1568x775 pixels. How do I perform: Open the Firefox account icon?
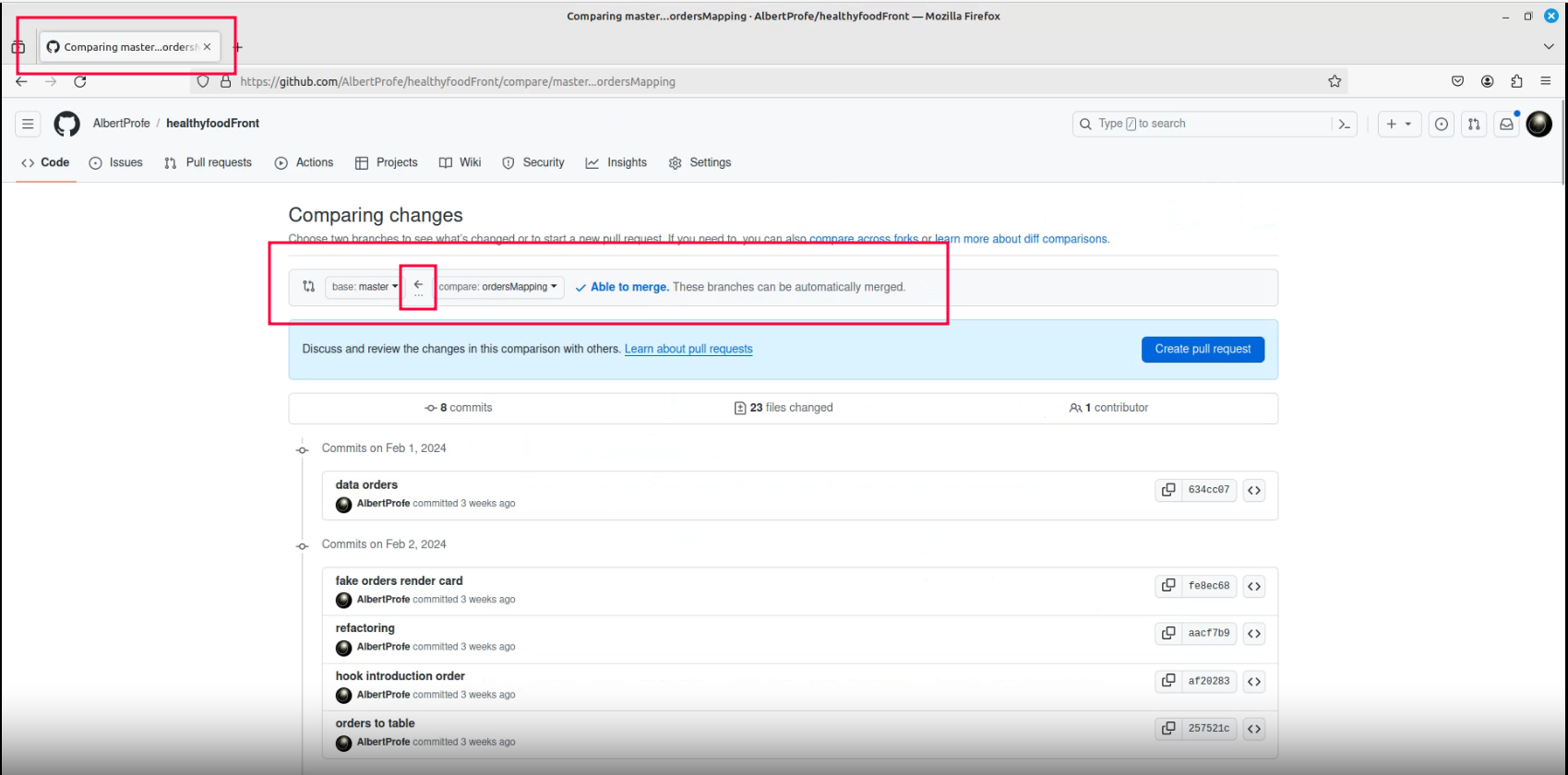click(x=1488, y=81)
